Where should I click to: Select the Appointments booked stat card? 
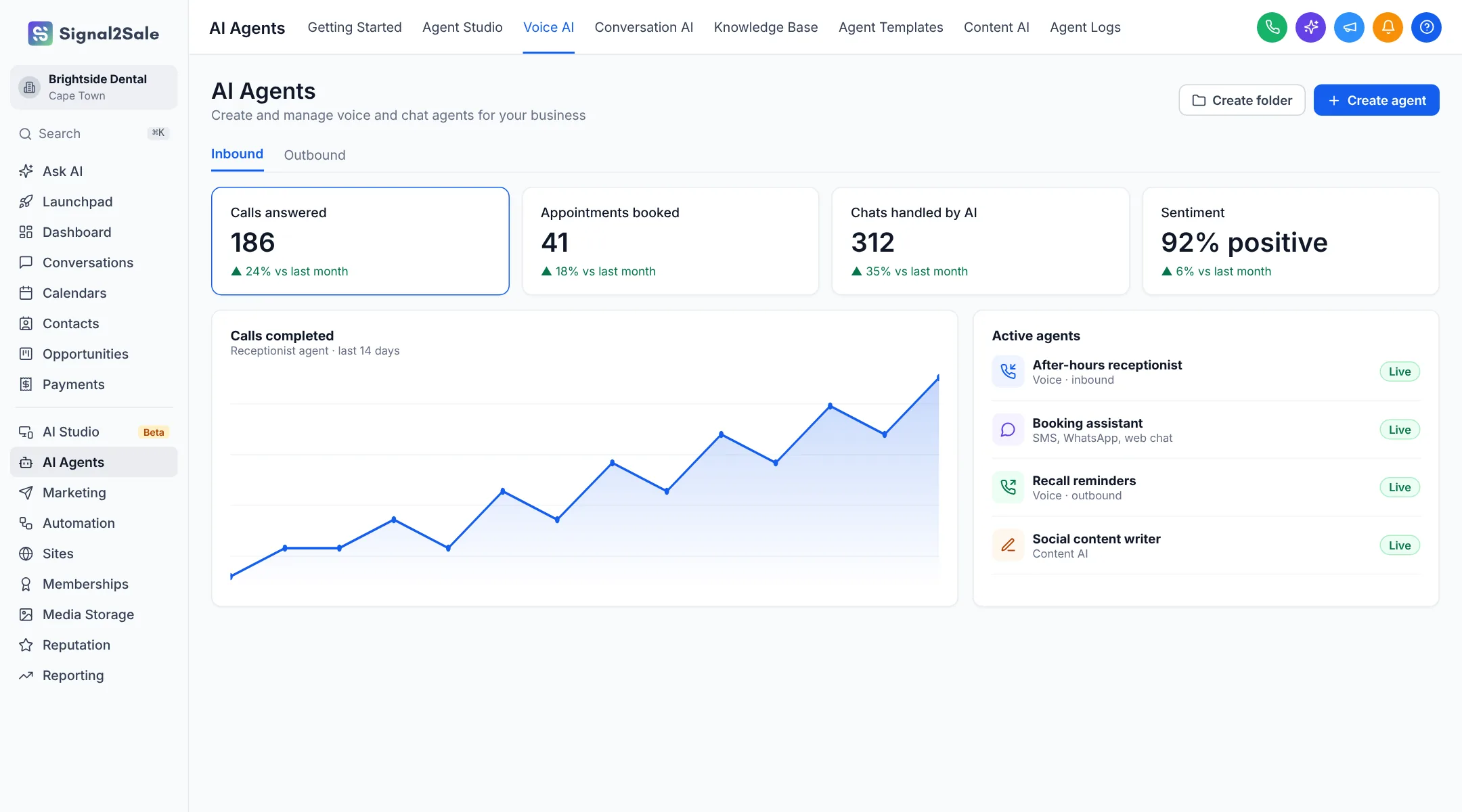click(x=670, y=241)
